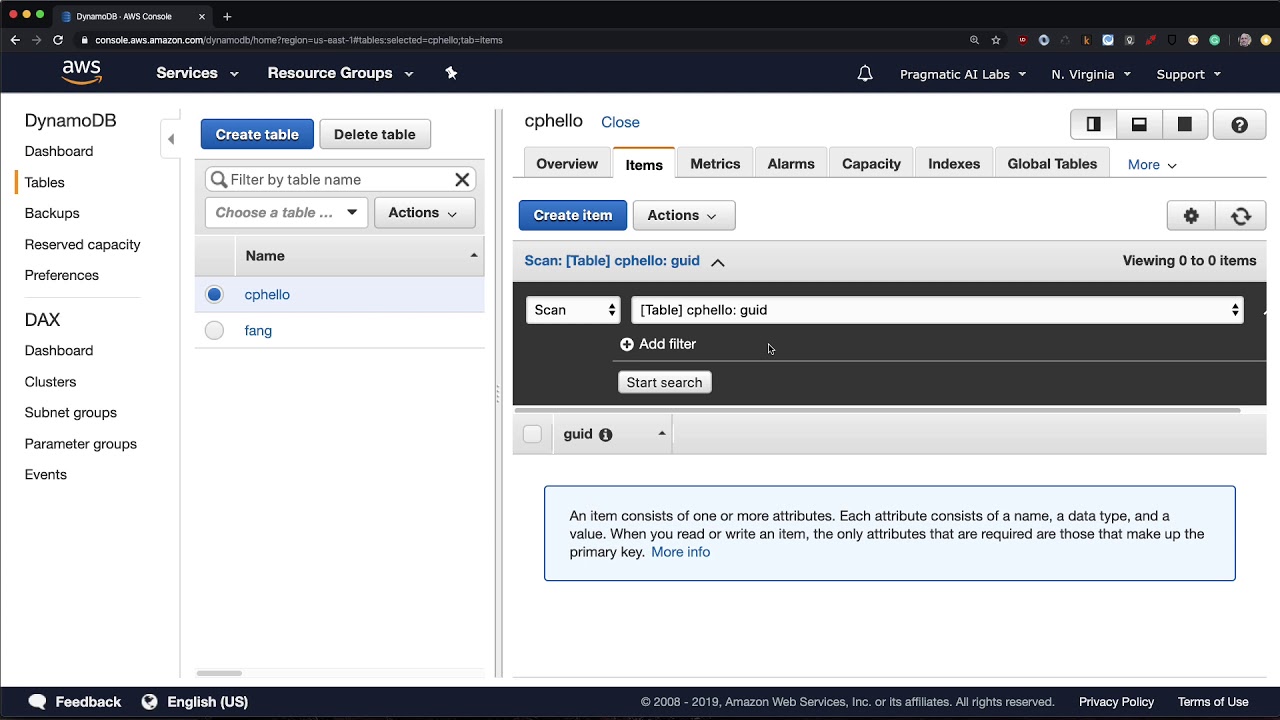This screenshot has width=1280, height=720.
Task: Open a new browser tab
Action: (227, 16)
